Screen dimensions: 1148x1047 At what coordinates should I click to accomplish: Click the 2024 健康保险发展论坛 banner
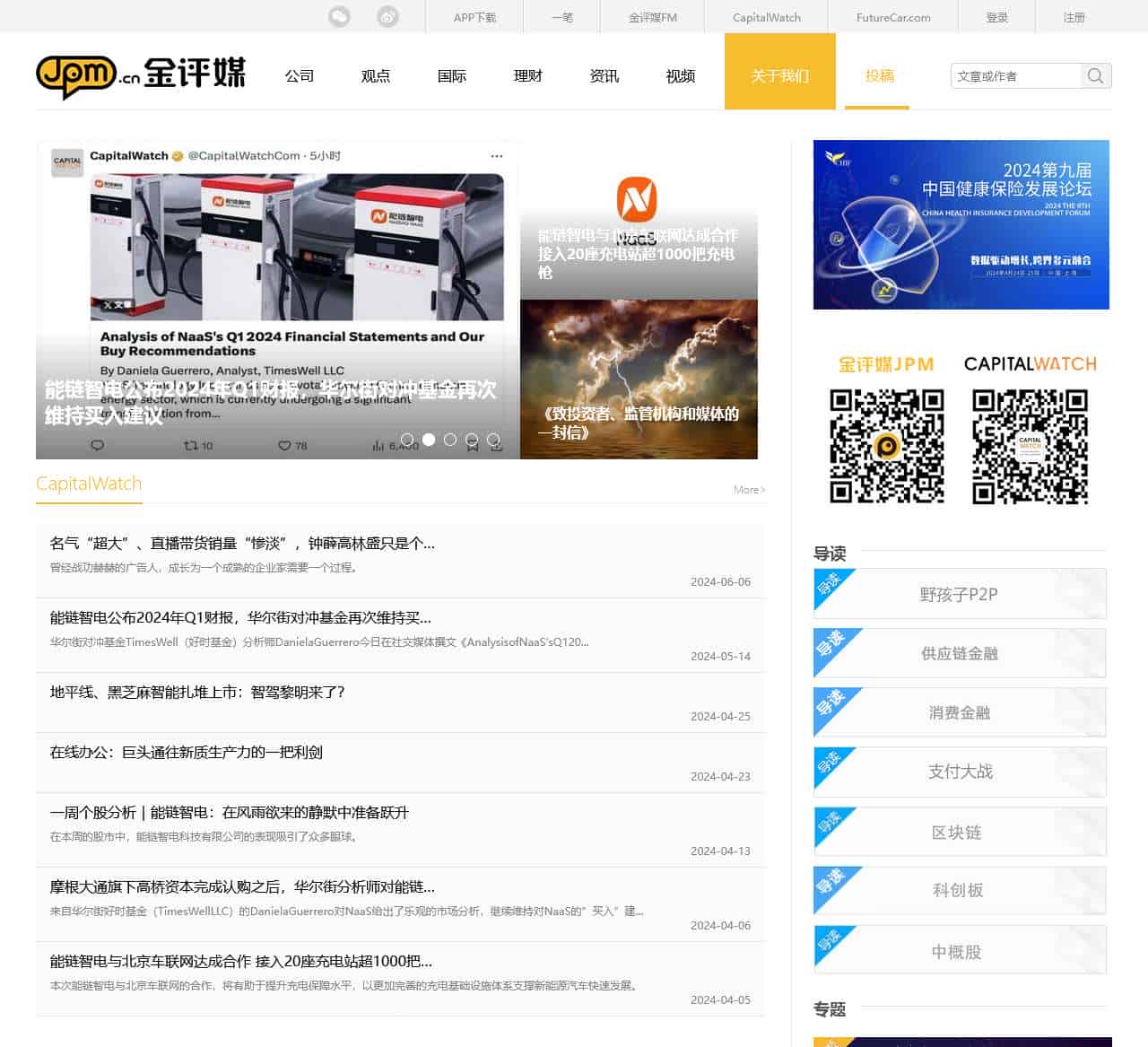point(961,224)
